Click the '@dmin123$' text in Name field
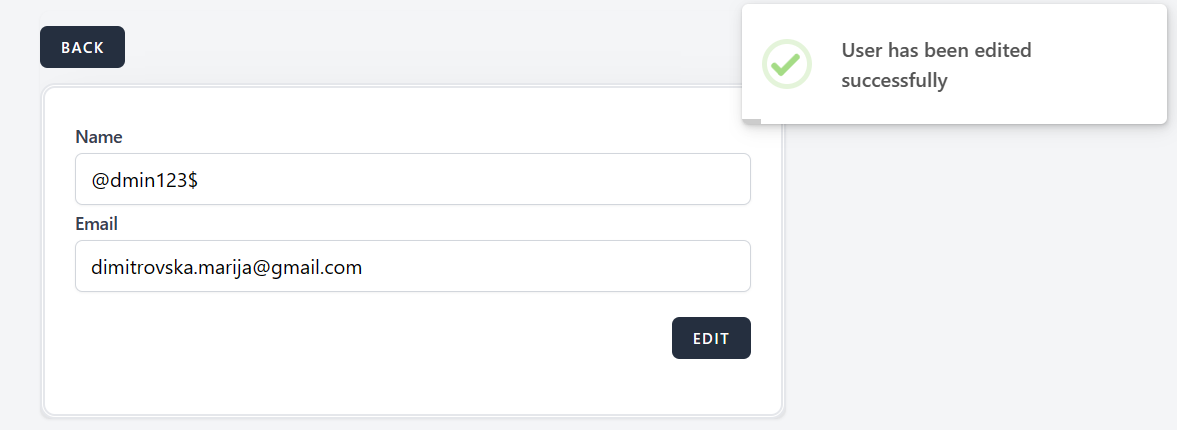 pos(145,181)
